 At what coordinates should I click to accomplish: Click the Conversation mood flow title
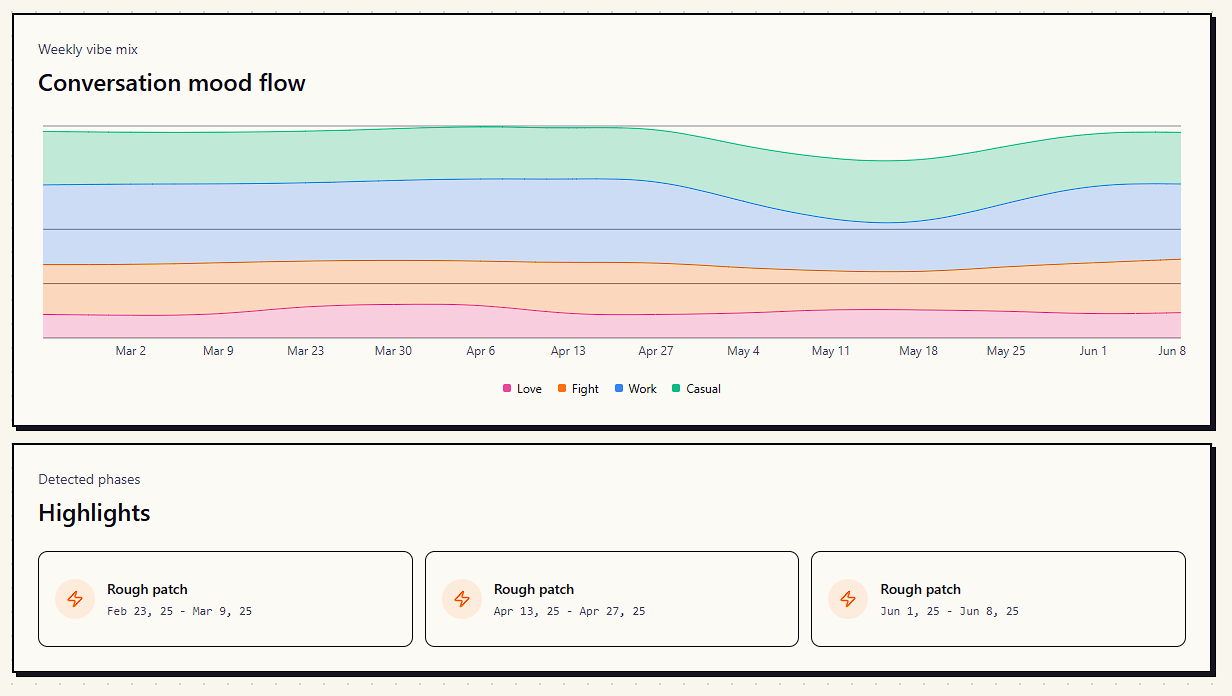171,82
